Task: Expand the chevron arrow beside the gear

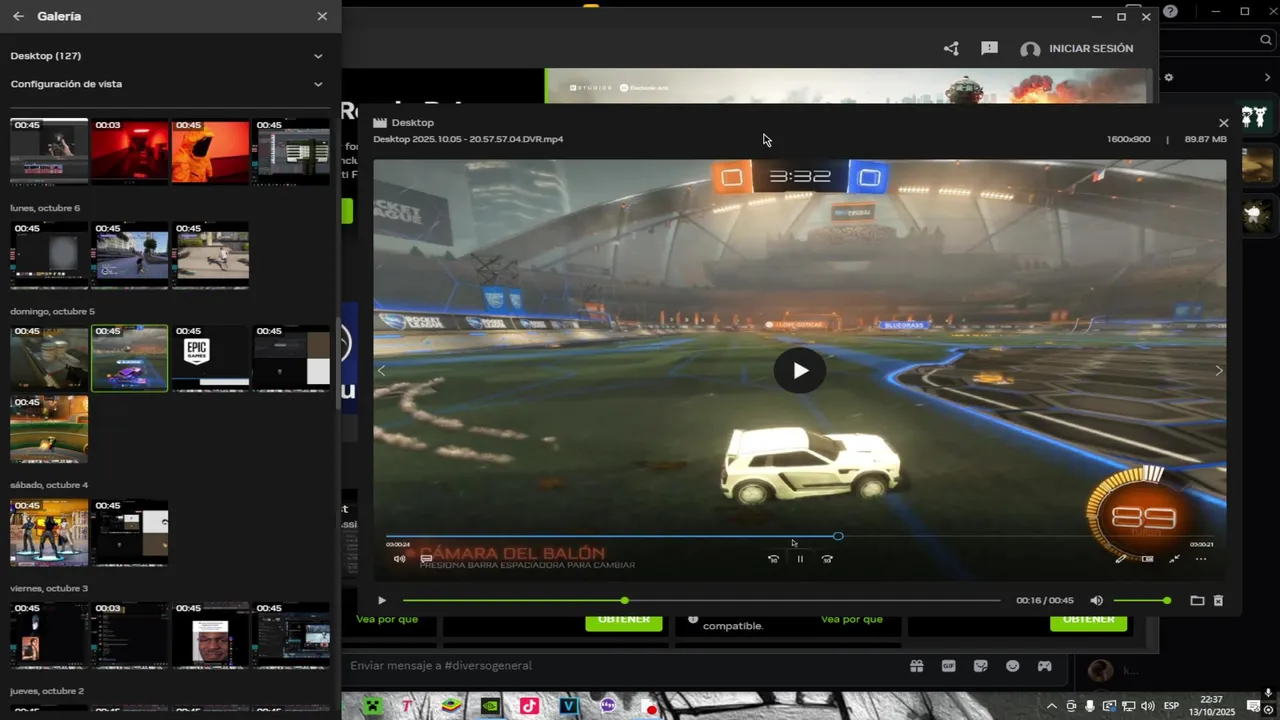Action: pyautogui.click(x=1268, y=77)
